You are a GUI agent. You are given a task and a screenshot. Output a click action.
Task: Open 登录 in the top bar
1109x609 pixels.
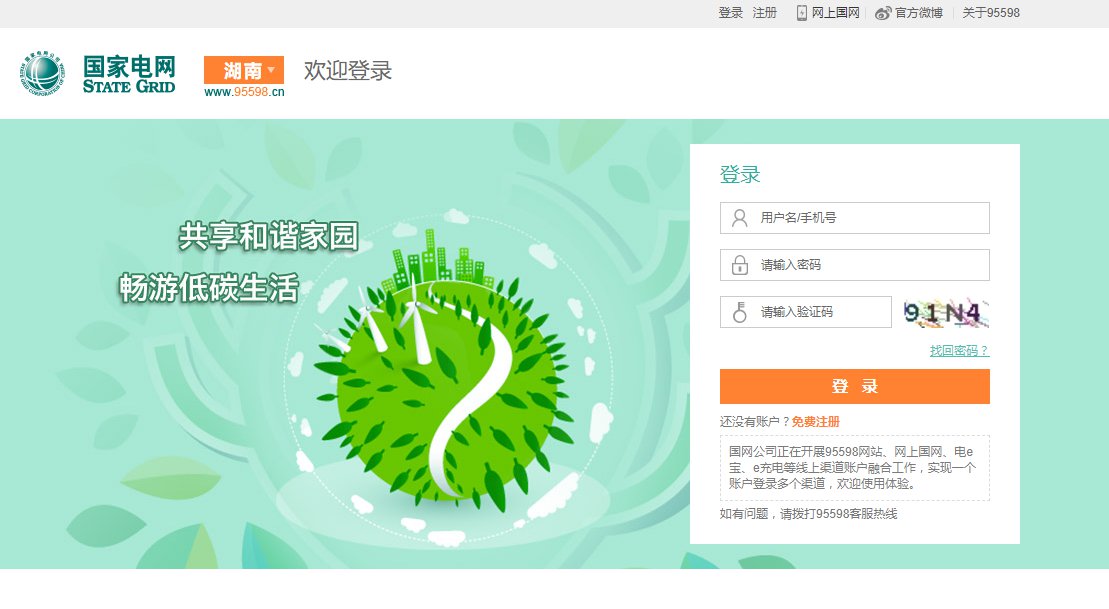coord(731,13)
